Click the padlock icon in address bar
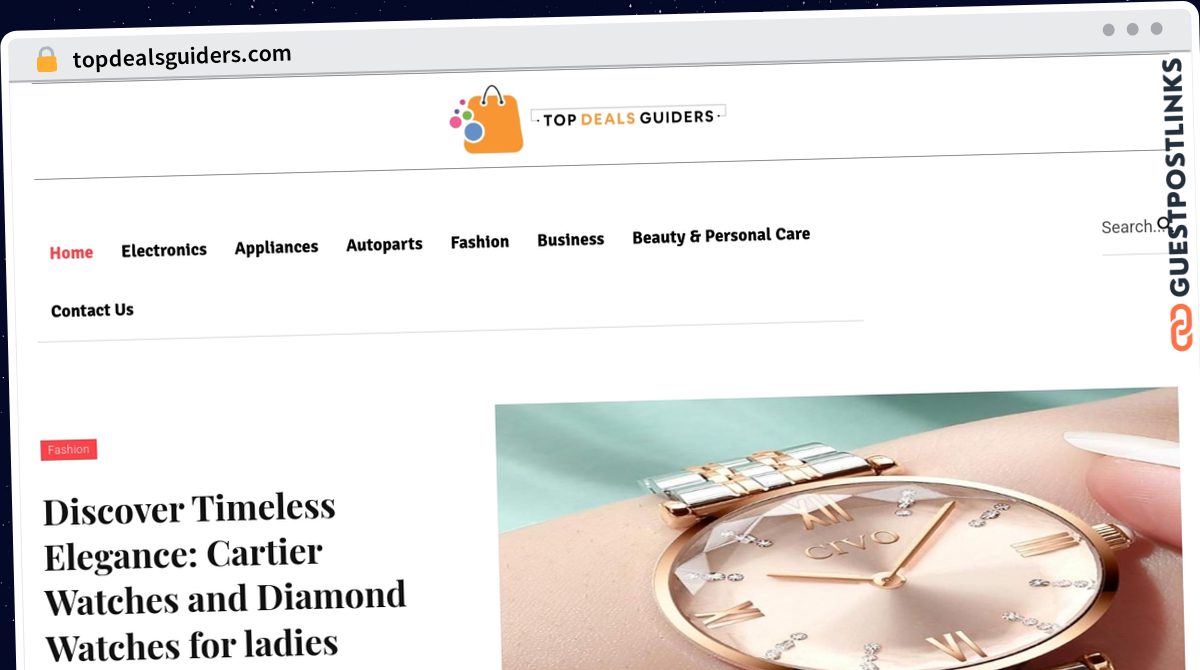This screenshot has width=1200, height=670. pos(46,60)
